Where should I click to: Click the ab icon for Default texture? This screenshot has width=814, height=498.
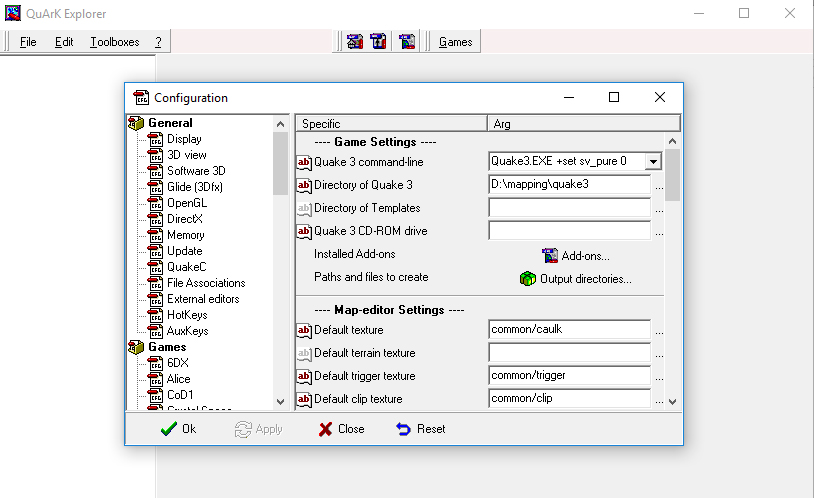click(304, 330)
